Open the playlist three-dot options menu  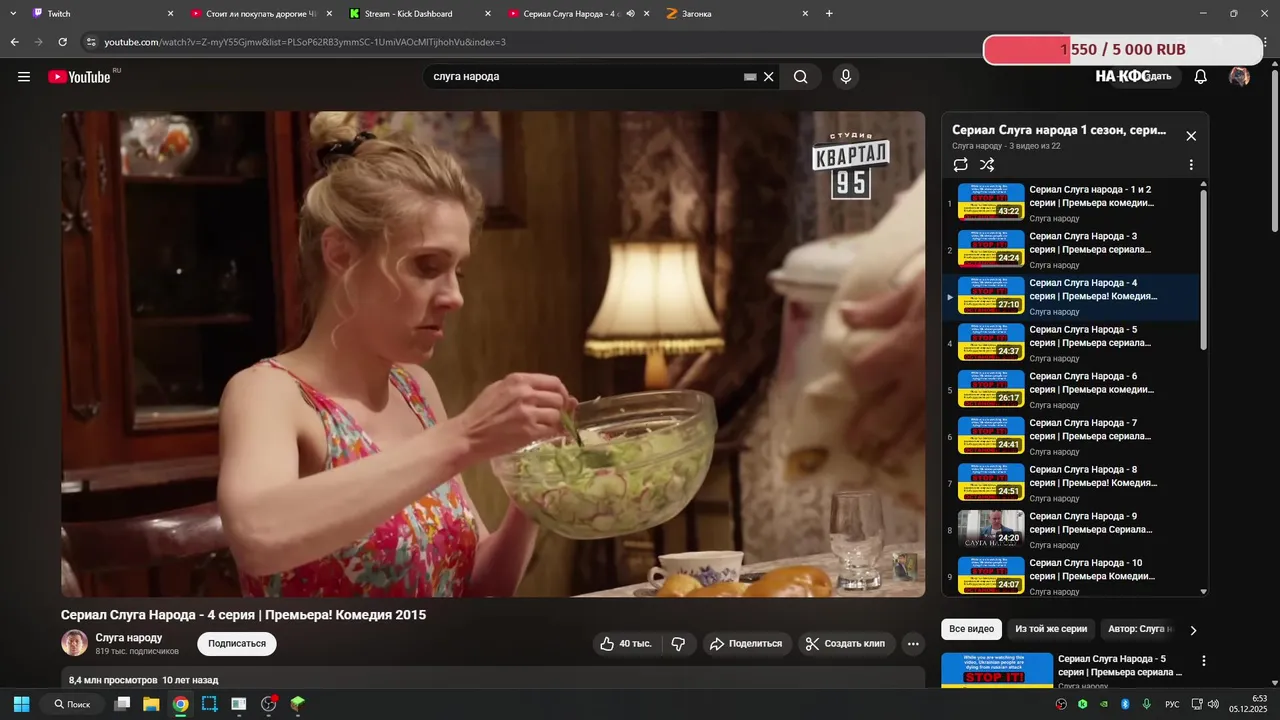pos(1191,165)
